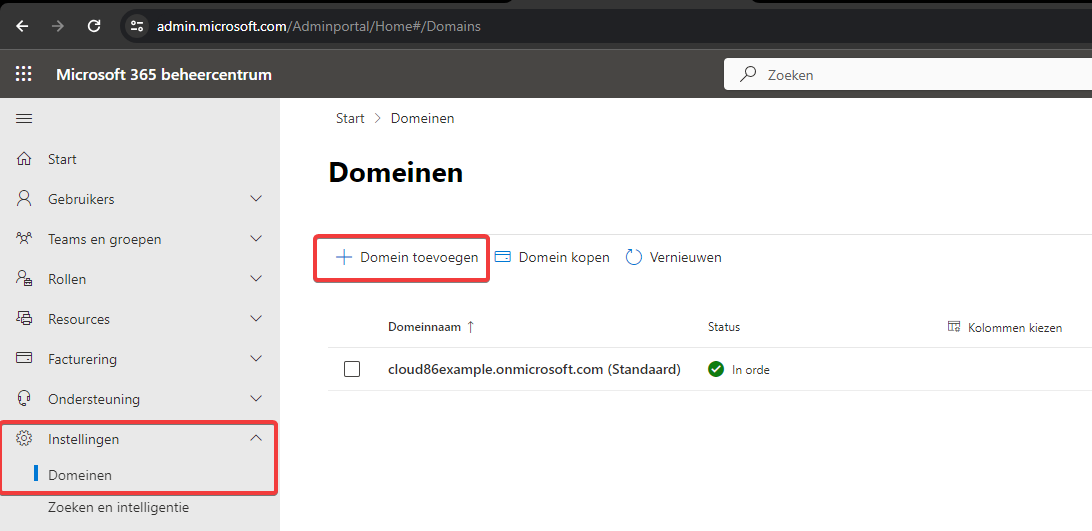Click the Instellingen gear icon
Screen dimensions: 1092x531
tap(24, 438)
